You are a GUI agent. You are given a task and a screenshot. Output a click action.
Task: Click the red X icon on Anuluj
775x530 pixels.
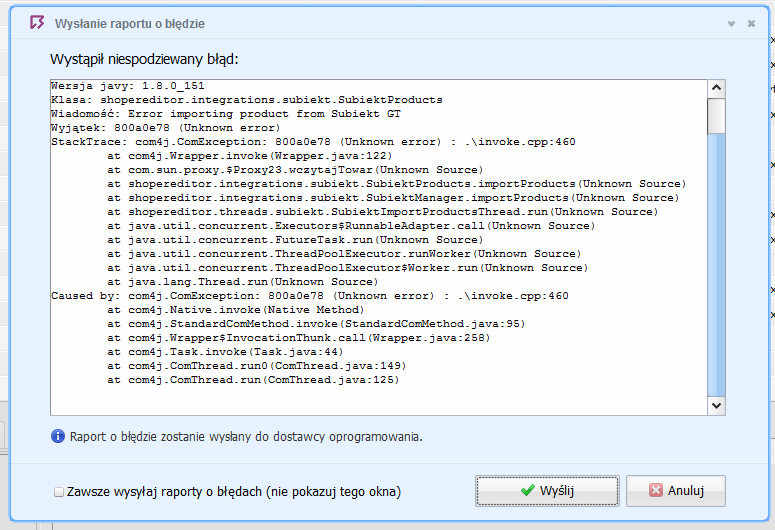656,490
